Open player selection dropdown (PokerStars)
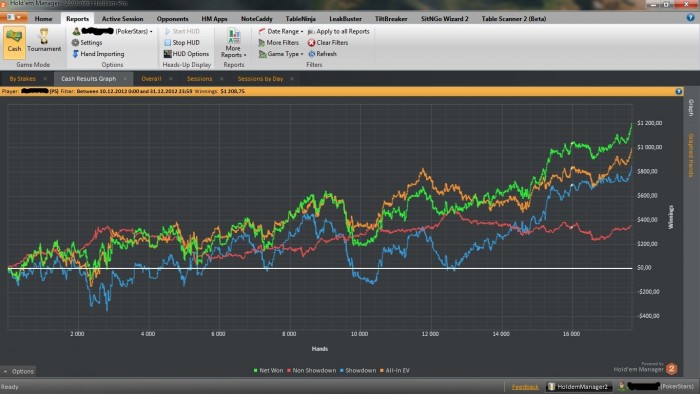Screen dimensions: 700x394 (x=113, y=31)
